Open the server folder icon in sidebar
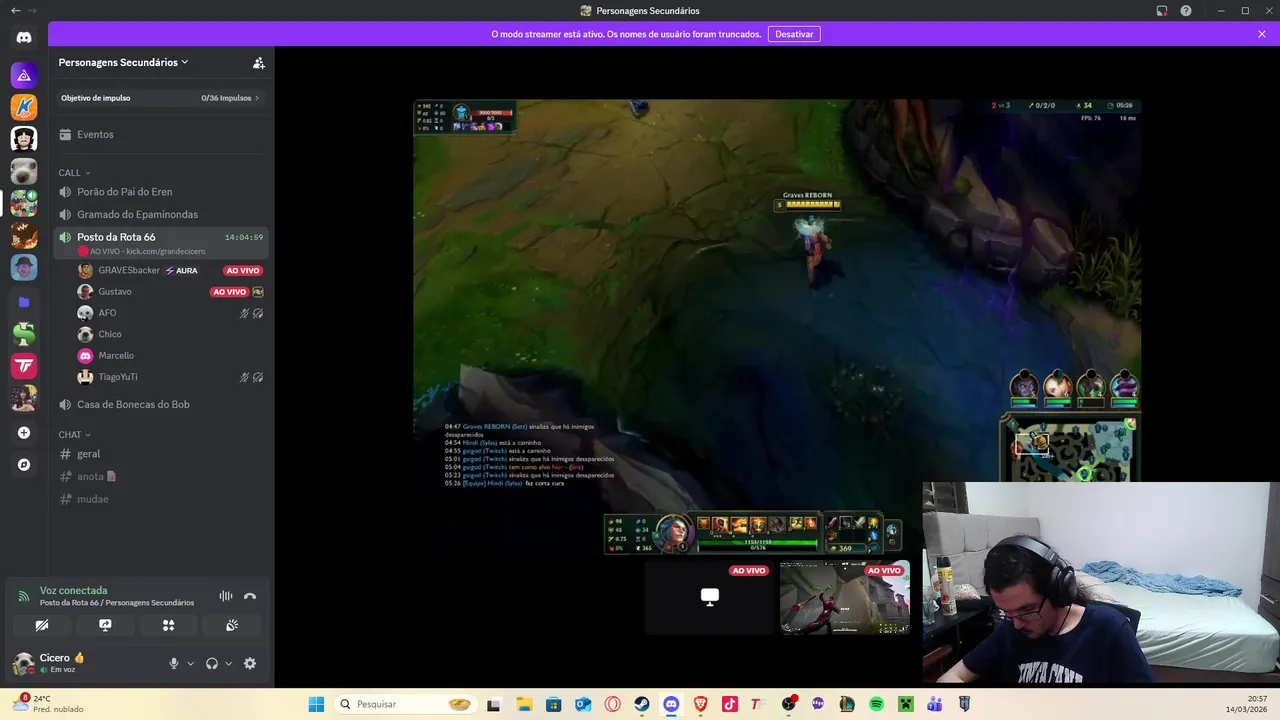This screenshot has height=720, width=1280. [24, 302]
